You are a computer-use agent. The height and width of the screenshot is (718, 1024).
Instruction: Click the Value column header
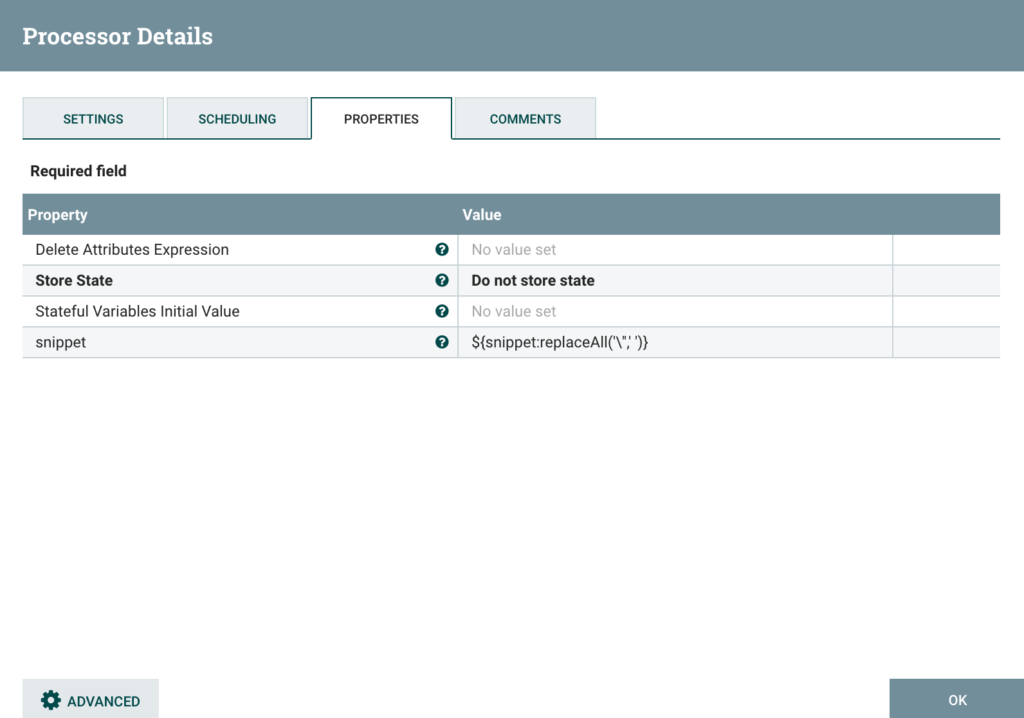pyautogui.click(x=482, y=215)
